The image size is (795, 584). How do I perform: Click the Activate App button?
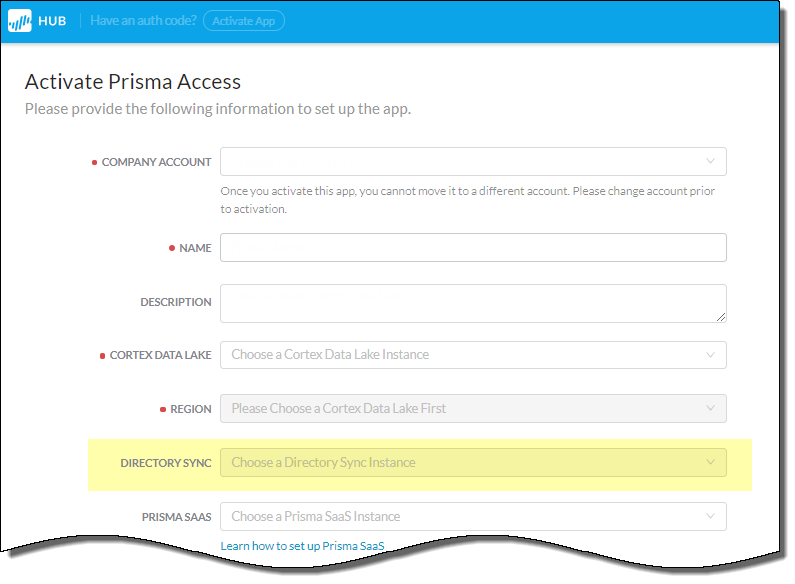[x=244, y=21]
